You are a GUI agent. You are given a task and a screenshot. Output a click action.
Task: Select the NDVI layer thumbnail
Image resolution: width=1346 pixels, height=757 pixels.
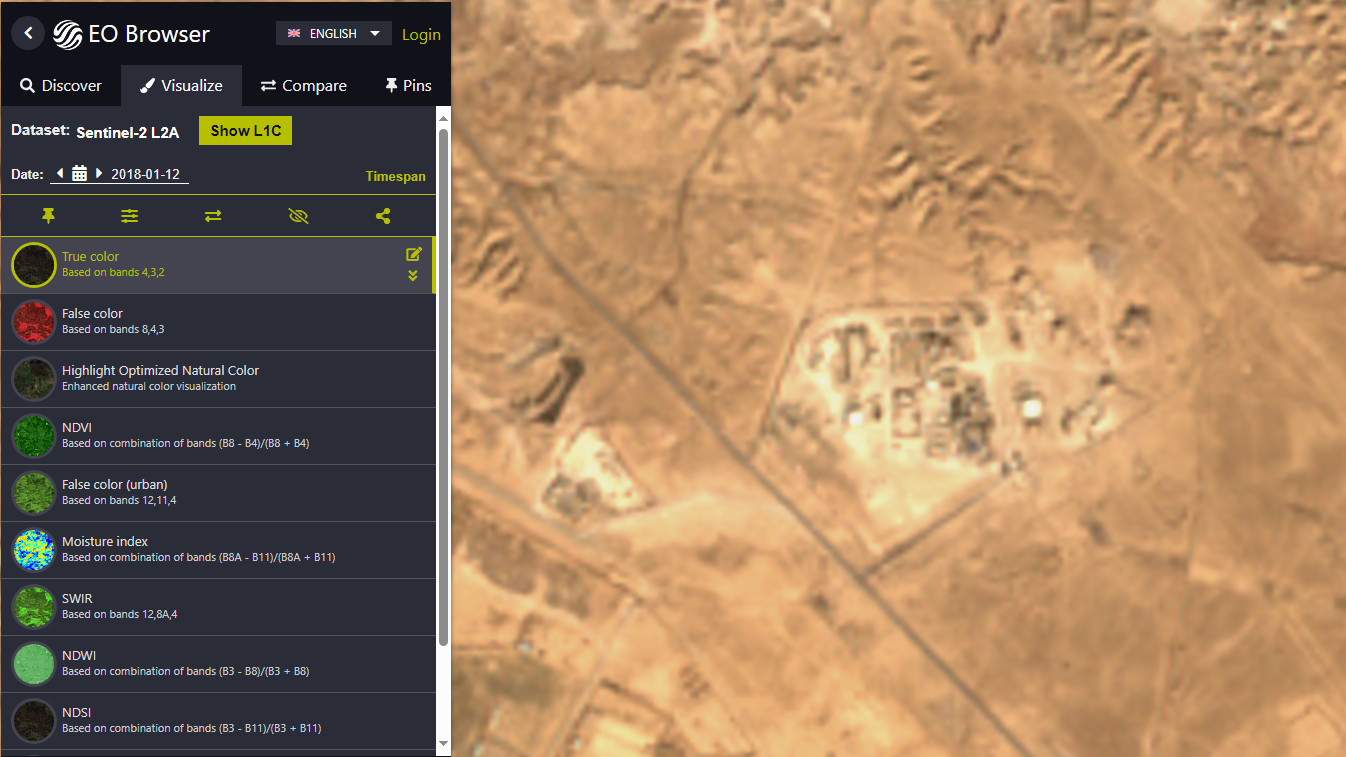[33, 436]
